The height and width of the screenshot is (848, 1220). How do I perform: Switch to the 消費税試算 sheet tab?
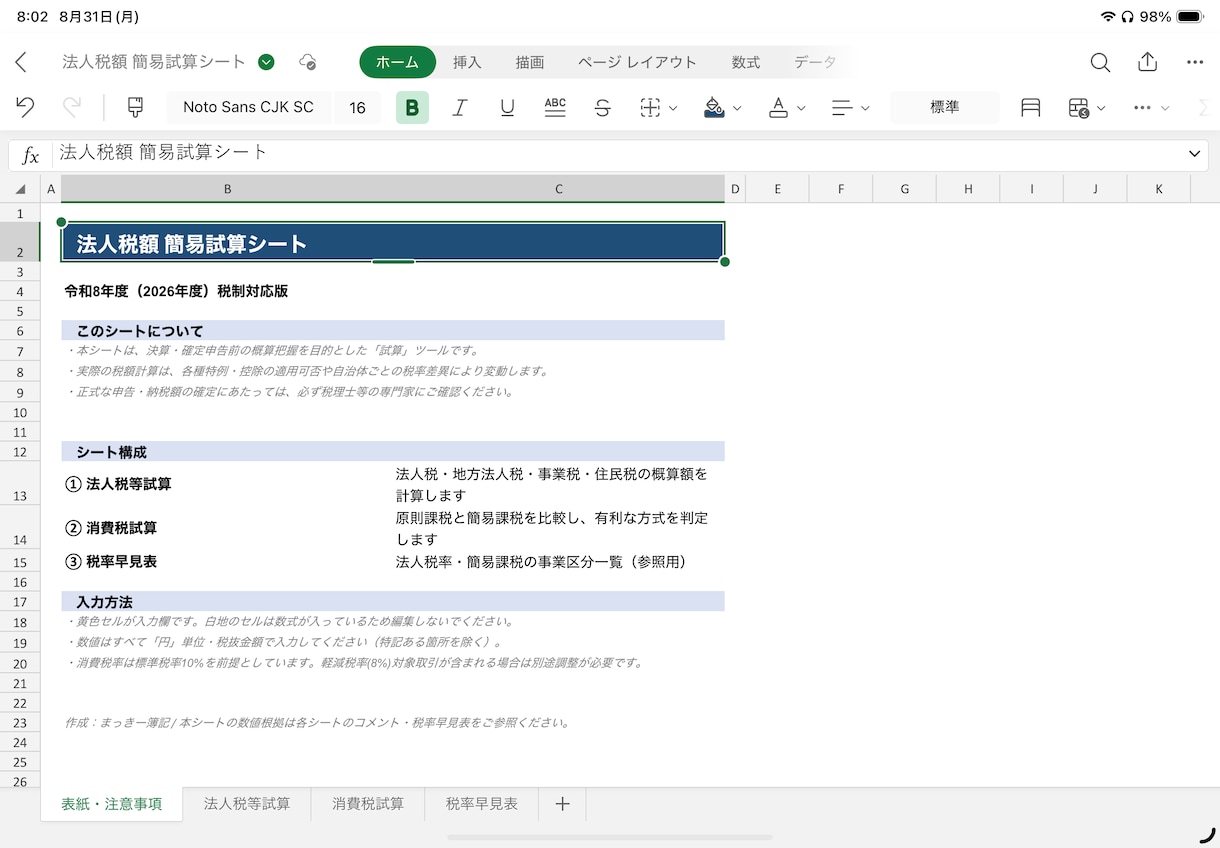pyautogui.click(x=368, y=804)
